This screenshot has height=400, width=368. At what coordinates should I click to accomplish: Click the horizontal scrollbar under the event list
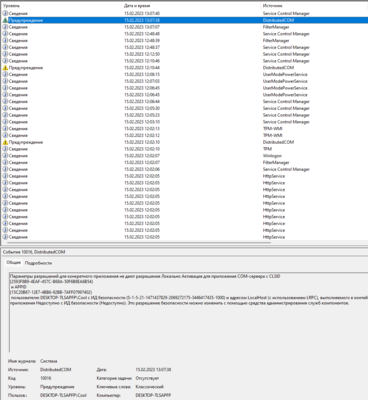[x=137, y=243]
